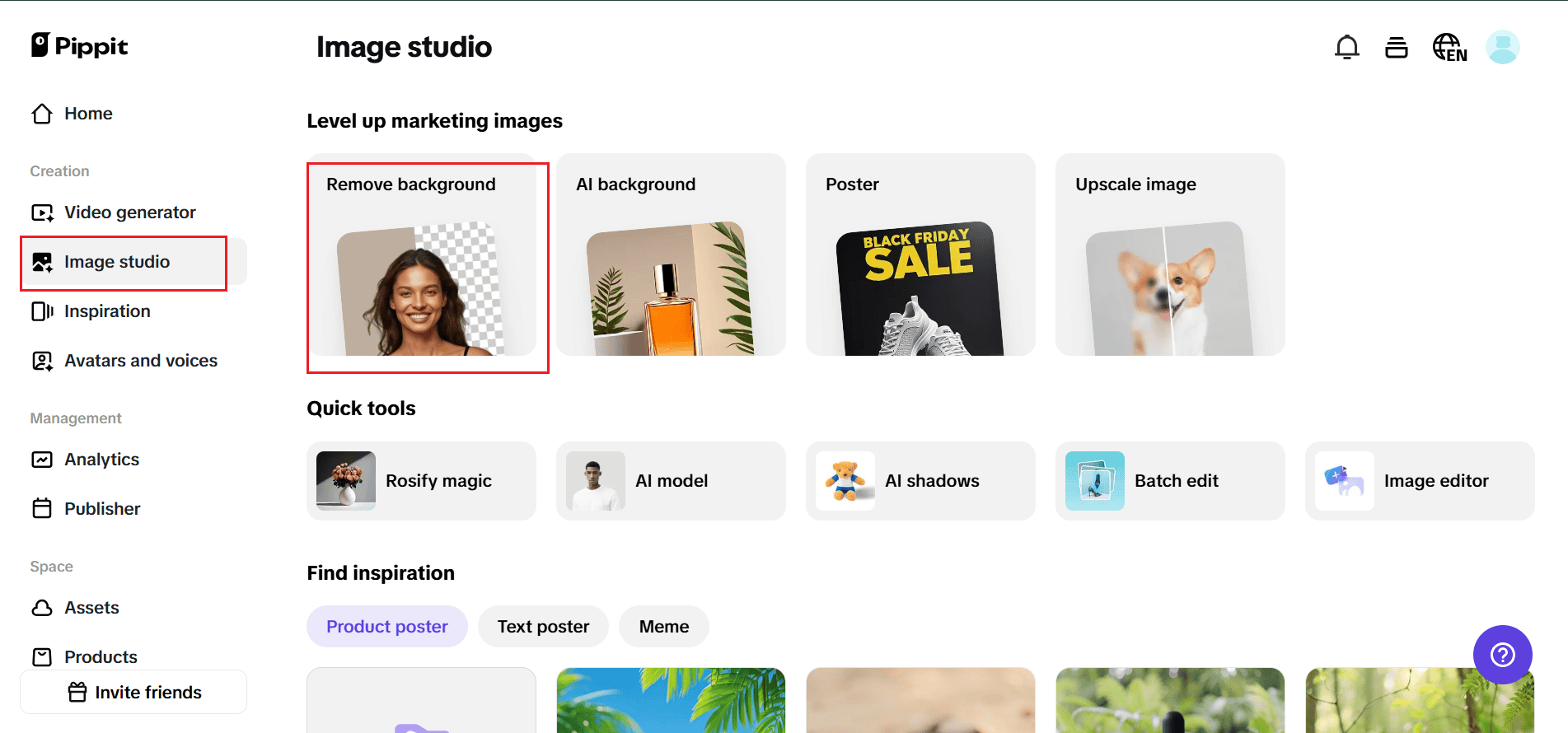Viewport: 1568px width, 733px height.
Task: Open Analytics from Management section
Action: click(133, 460)
